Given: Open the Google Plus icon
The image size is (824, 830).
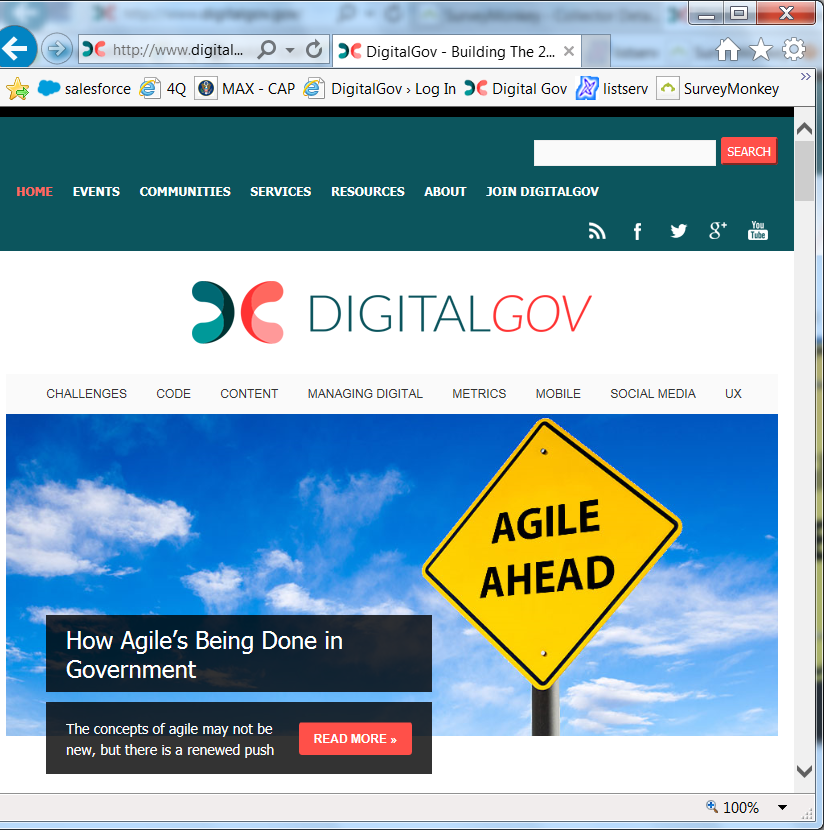Looking at the screenshot, I should [x=718, y=231].
